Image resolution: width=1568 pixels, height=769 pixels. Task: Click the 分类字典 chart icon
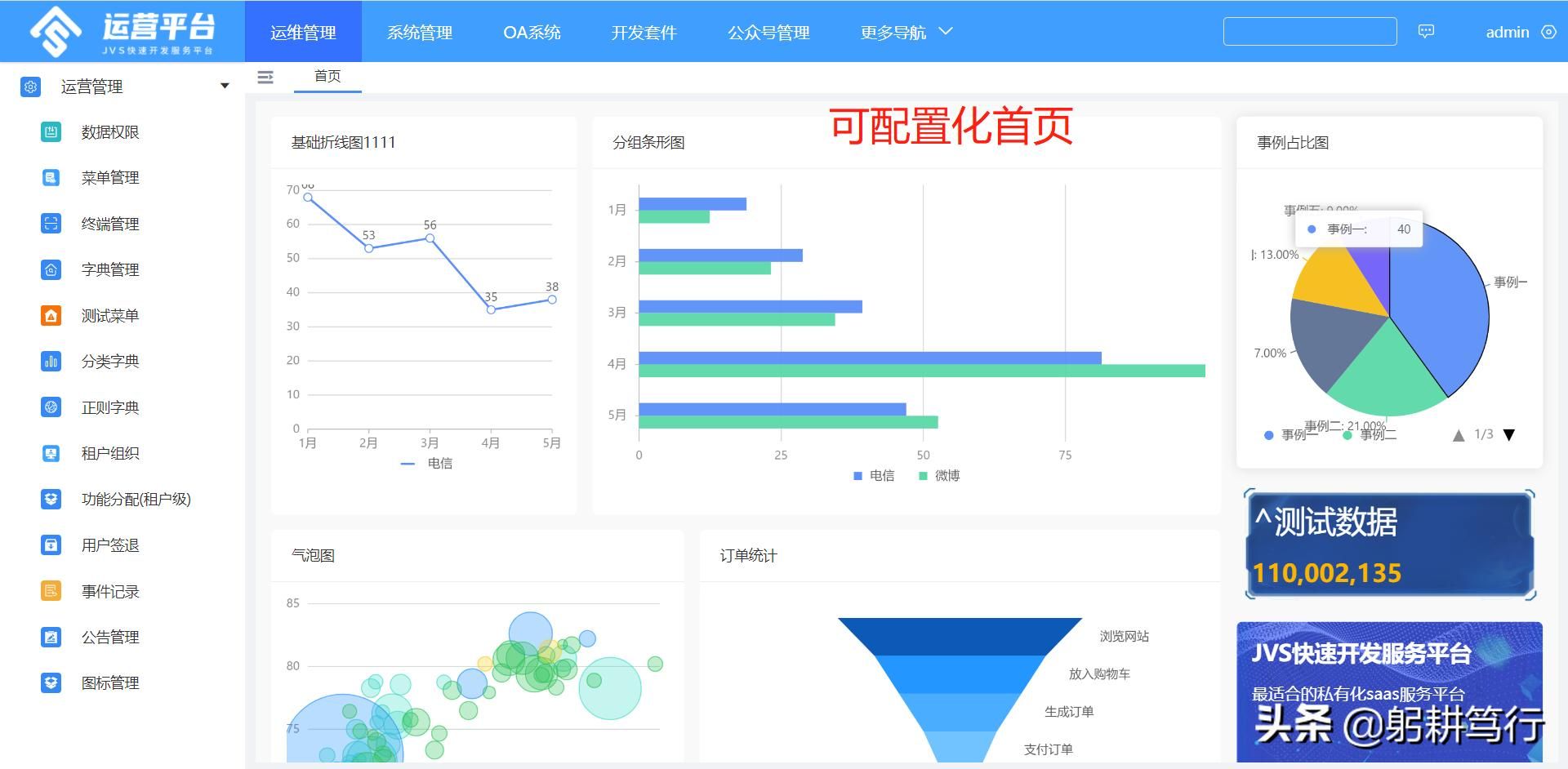(x=51, y=361)
